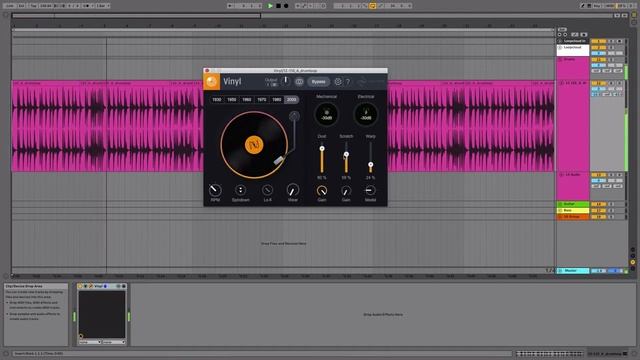
Task: Toggle the Vinyl device activator in device view
Action: pyautogui.click(x=80, y=286)
